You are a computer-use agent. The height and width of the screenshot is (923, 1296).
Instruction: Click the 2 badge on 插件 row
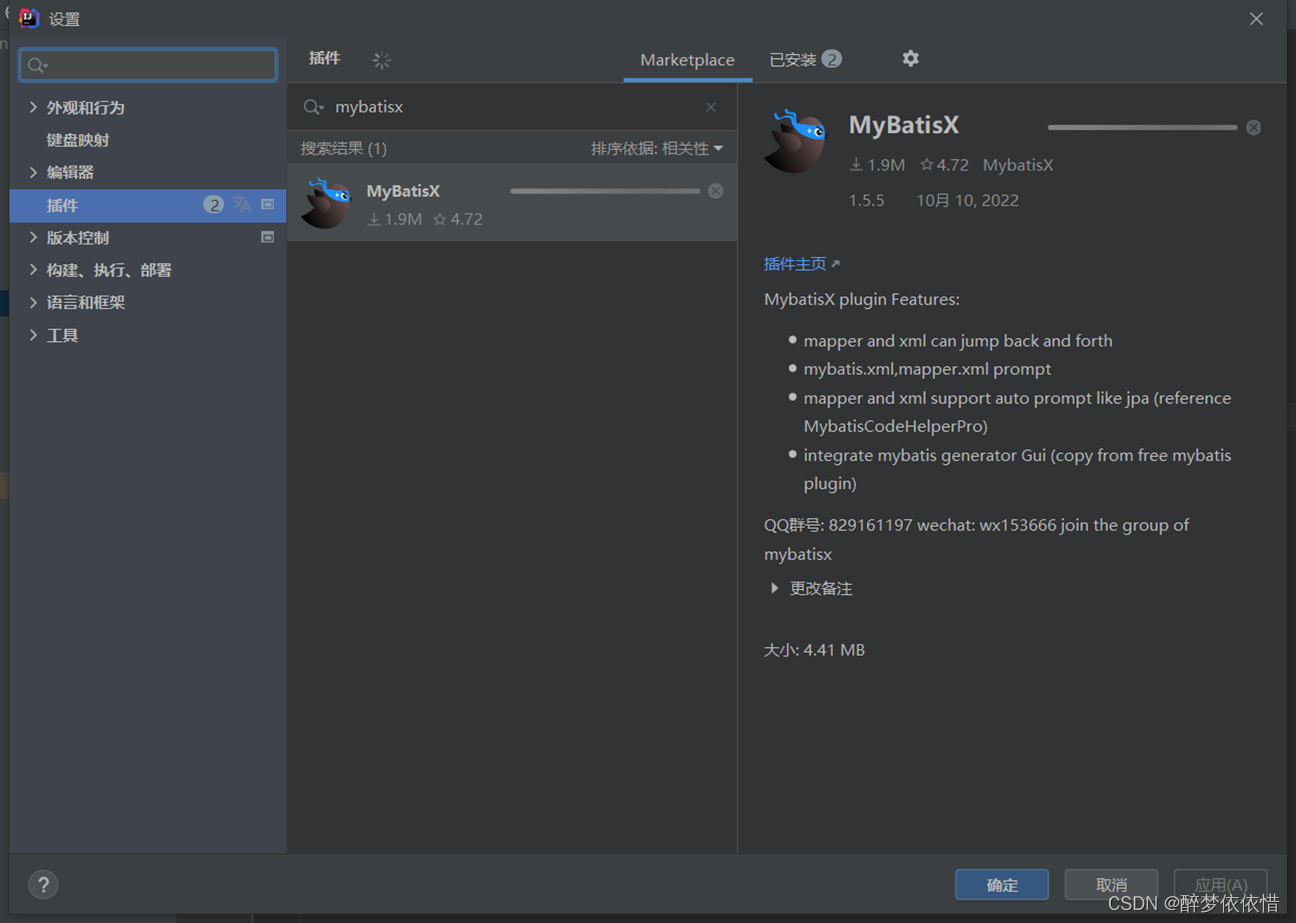(x=213, y=204)
